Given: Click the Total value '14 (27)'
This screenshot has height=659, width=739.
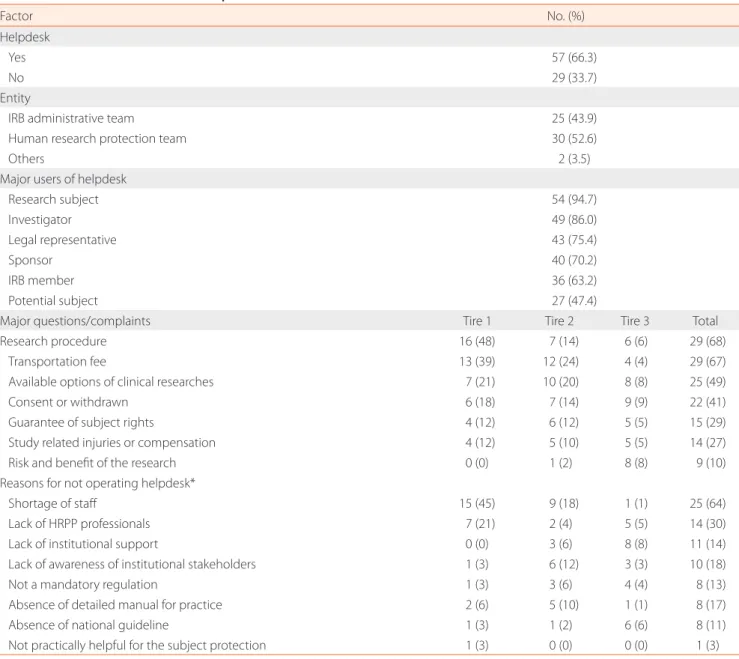Looking at the screenshot, I should 708,443.
